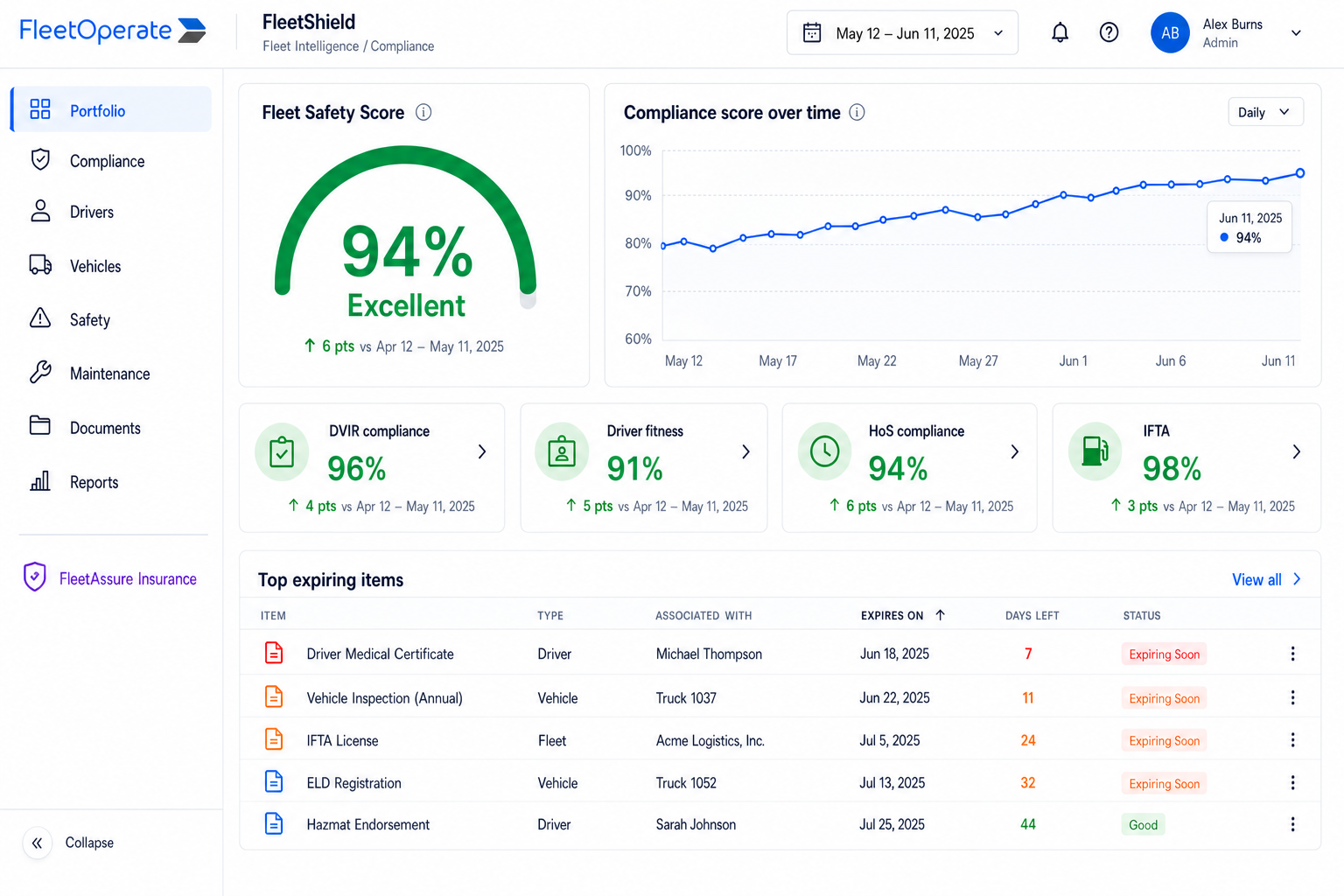Expand the Alex Burns account menu chevron
This screenshot has width=1344, height=896.
(x=1296, y=33)
